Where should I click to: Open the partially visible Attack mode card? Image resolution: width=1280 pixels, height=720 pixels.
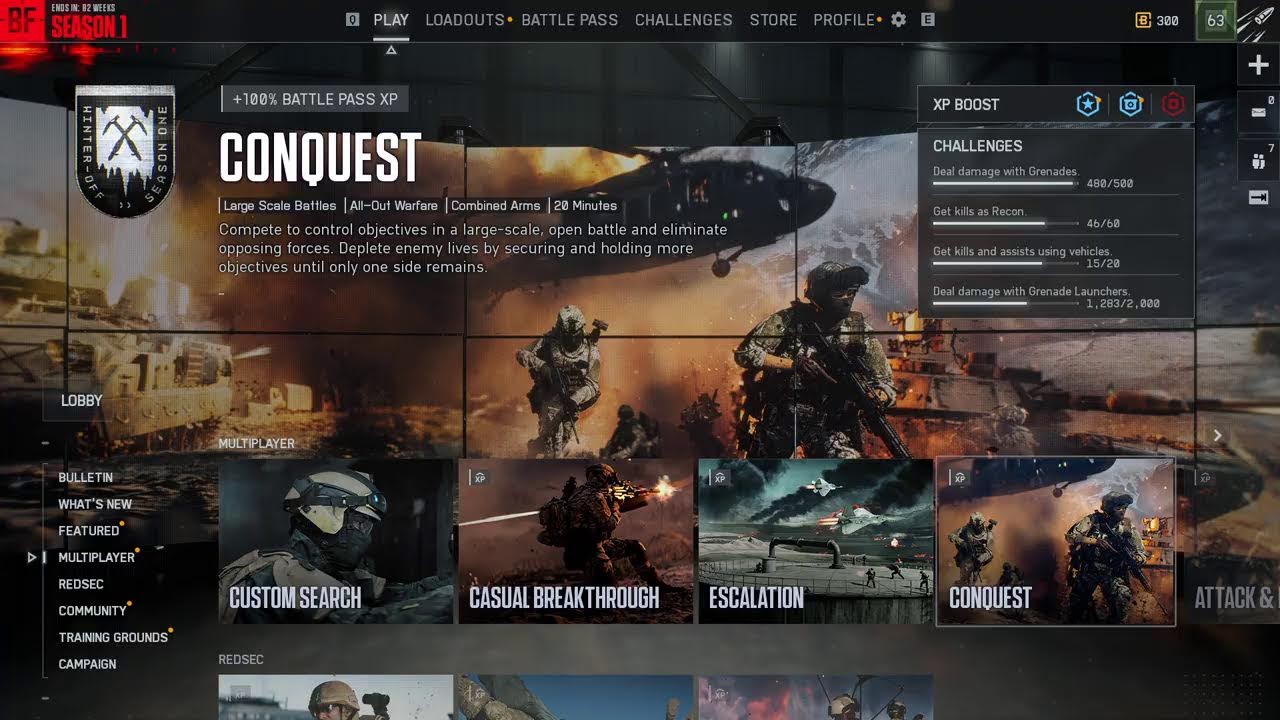tap(1231, 541)
